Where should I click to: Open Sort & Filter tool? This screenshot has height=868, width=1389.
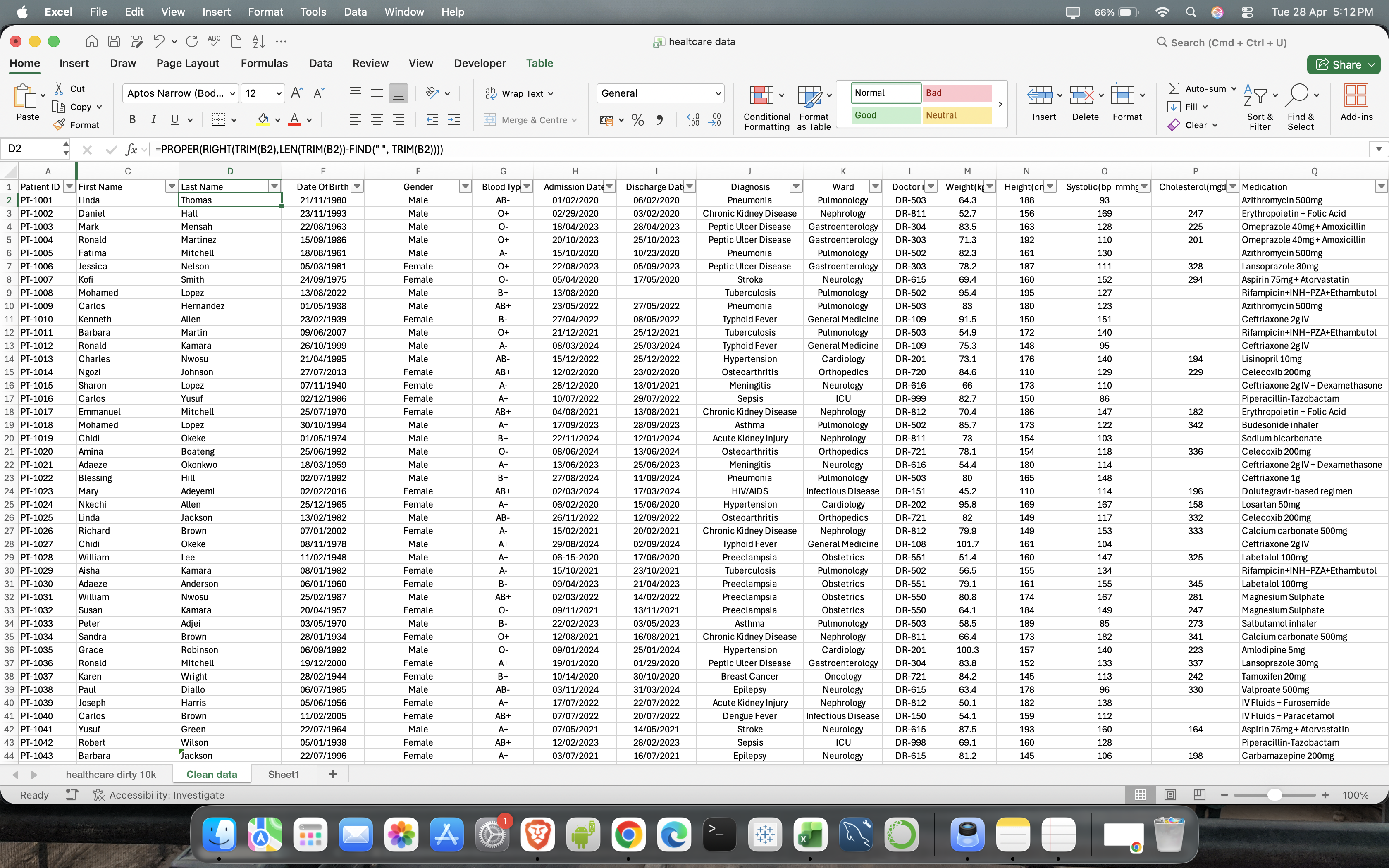pyautogui.click(x=1255, y=95)
